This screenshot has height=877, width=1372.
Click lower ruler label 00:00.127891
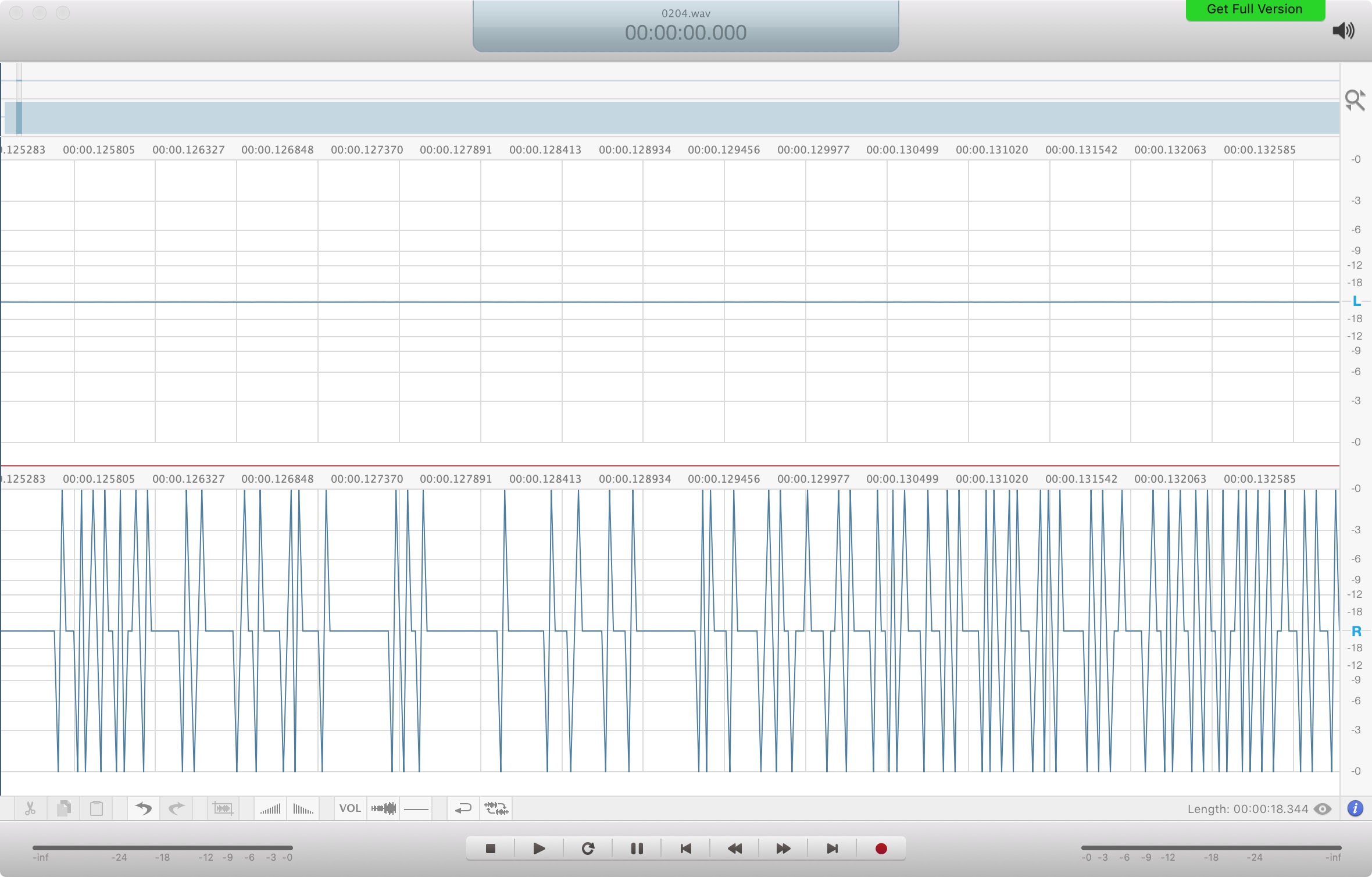tap(456, 479)
